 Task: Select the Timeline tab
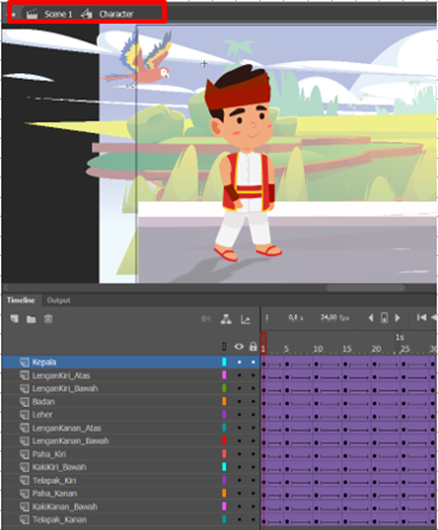[x=21, y=300]
